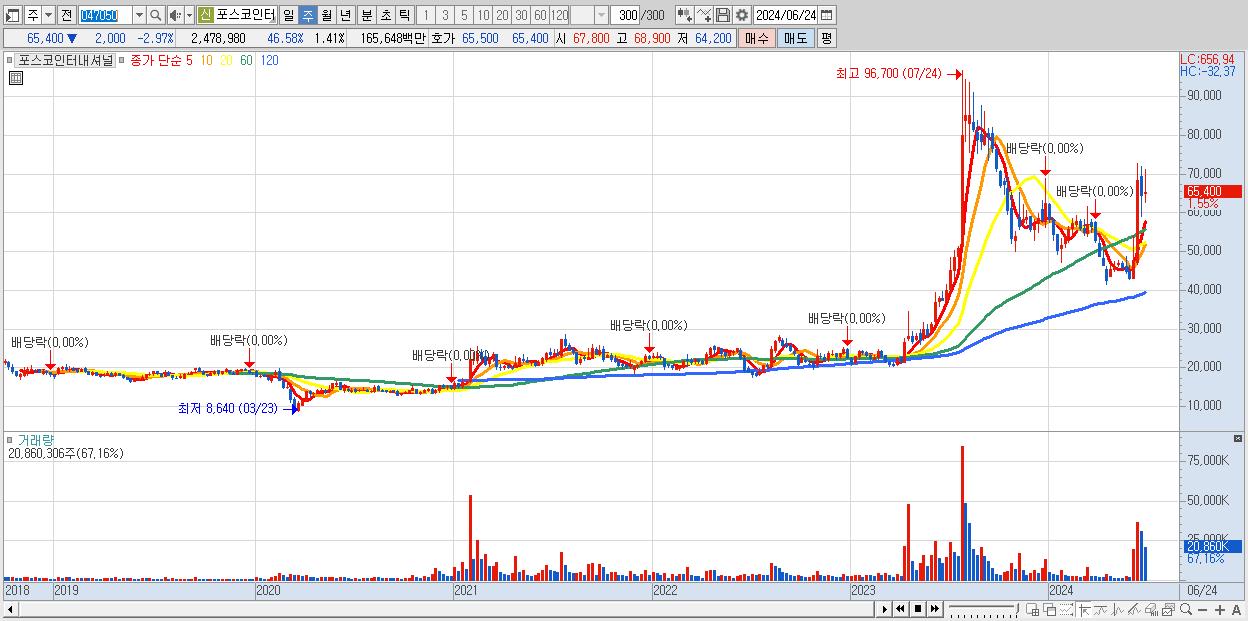The image size is (1248, 621).
Task: Click the playback speed slider in the bottom bar
Action: (x=984, y=609)
